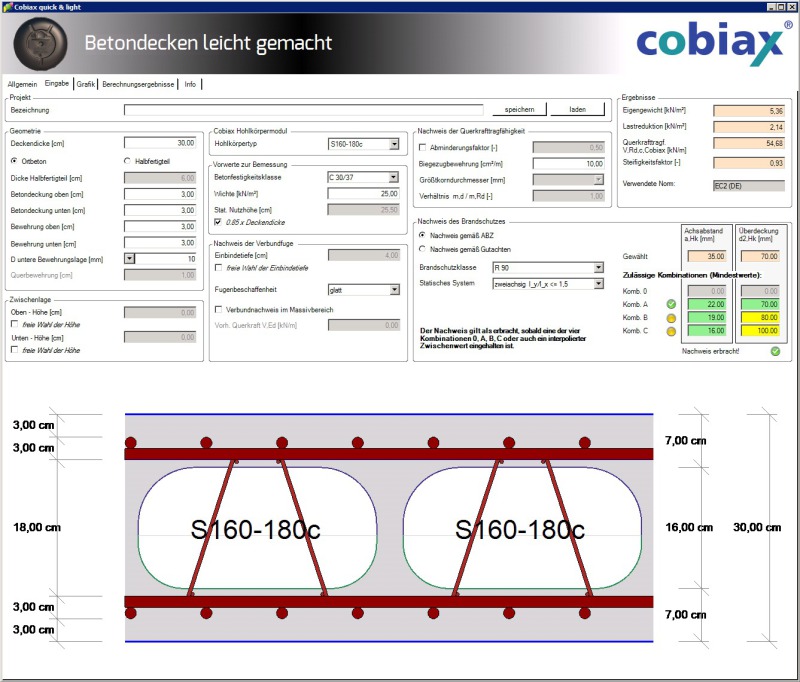This screenshot has height=682, width=800.
Task: Open the Größtkorndurchmesser dropdown
Action: pyautogui.click(x=598, y=180)
